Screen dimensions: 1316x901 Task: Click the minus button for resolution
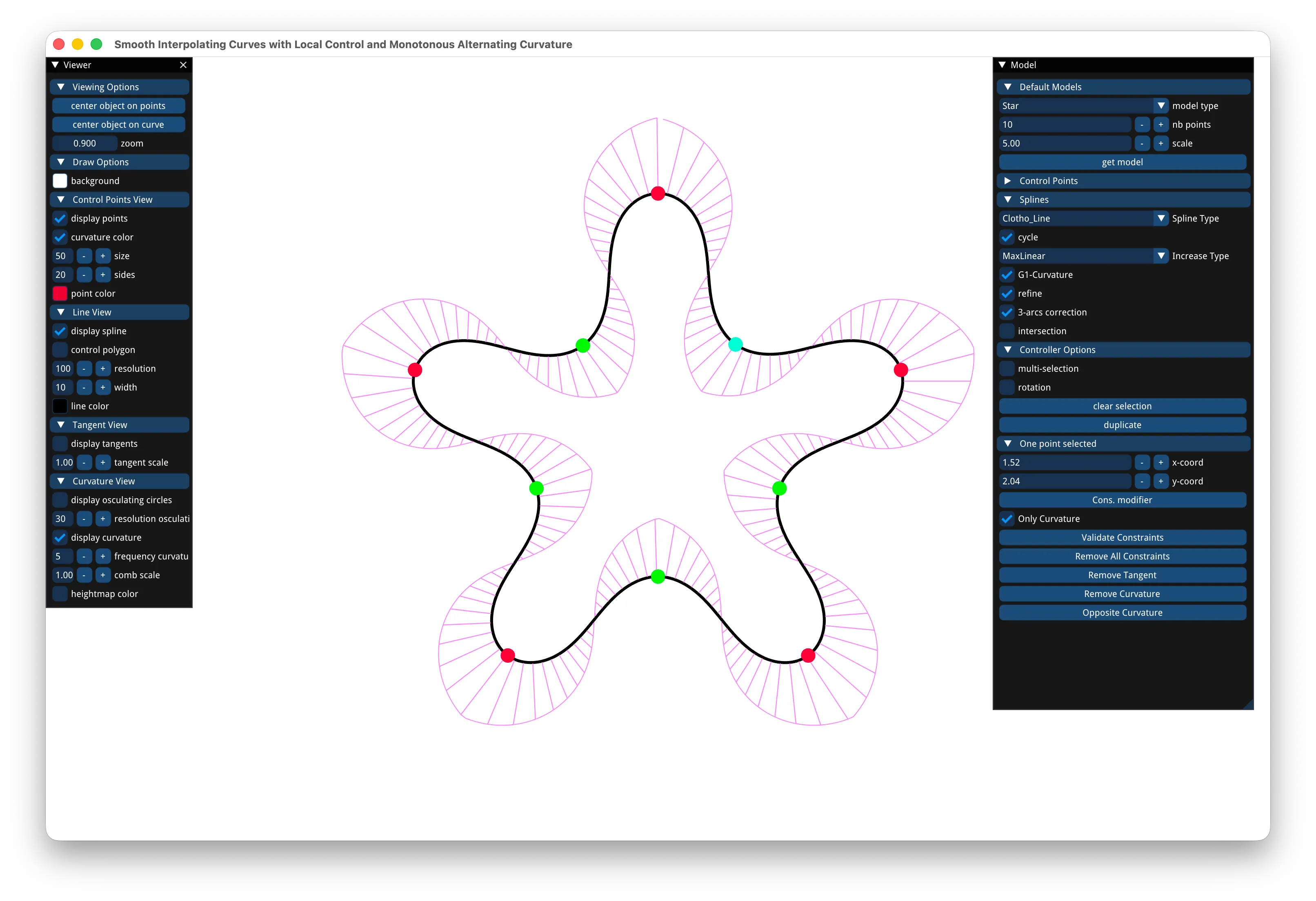point(84,368)
